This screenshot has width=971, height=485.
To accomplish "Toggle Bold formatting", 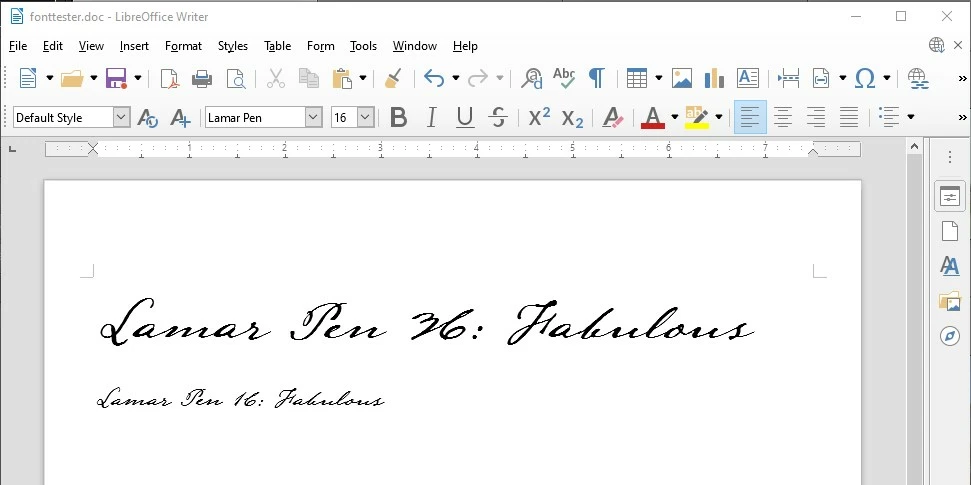I will (399, 117).
